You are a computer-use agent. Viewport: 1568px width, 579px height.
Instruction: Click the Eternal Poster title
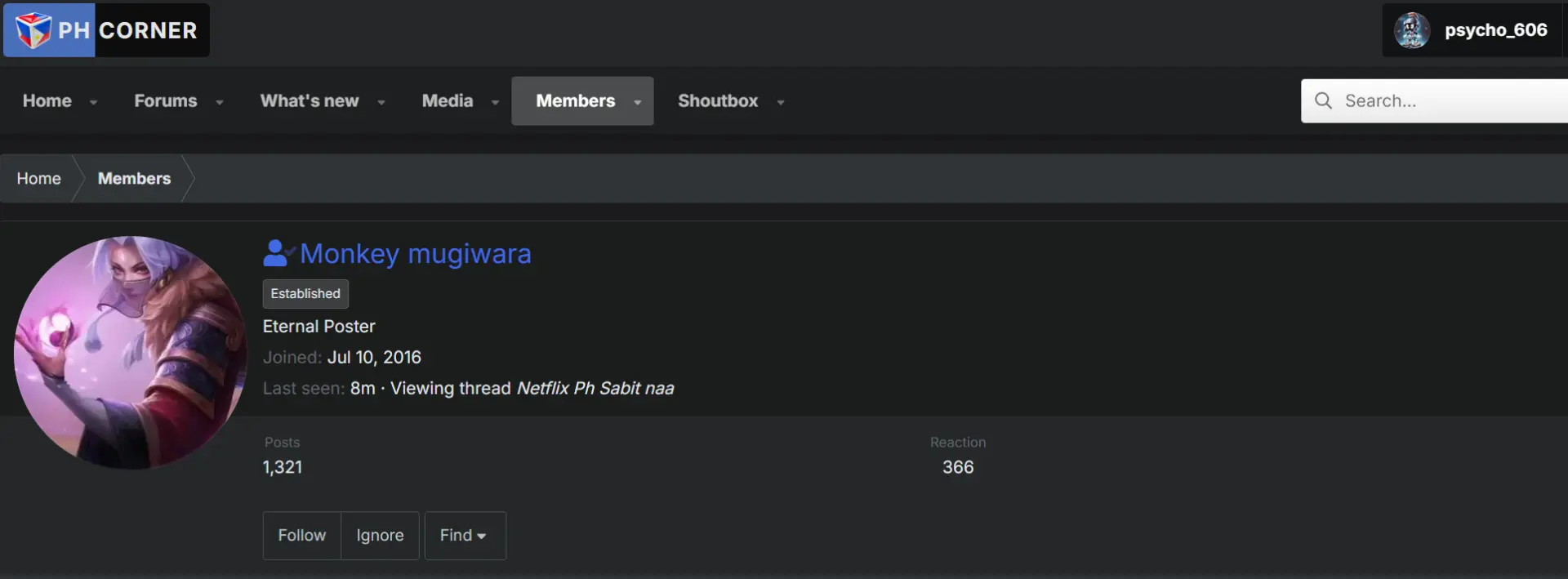pos(319,327)
